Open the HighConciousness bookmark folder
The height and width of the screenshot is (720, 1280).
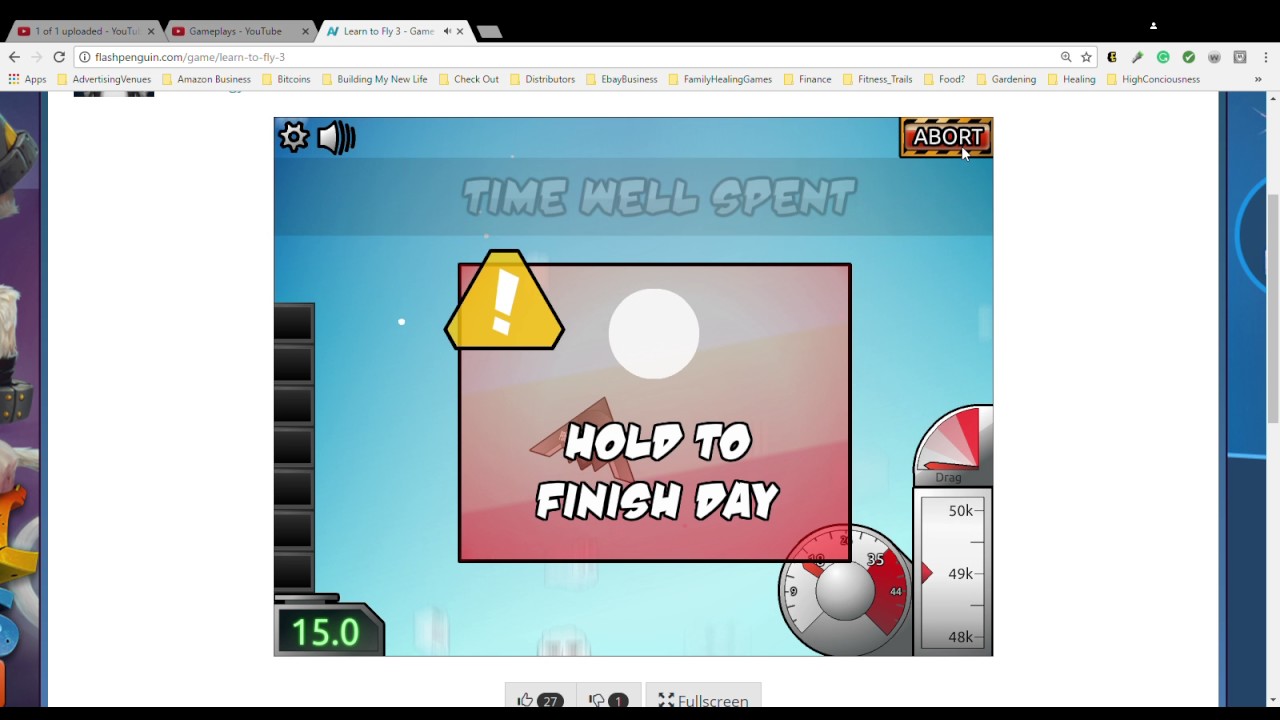1153,79
